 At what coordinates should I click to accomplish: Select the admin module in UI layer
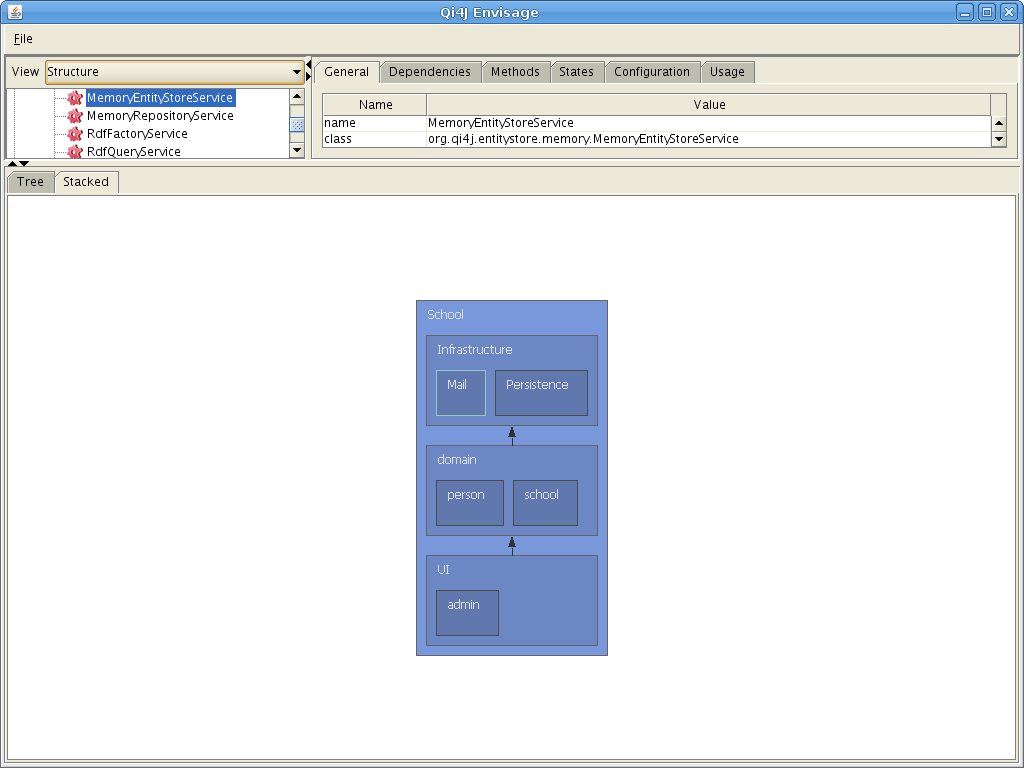click(467, 613)
